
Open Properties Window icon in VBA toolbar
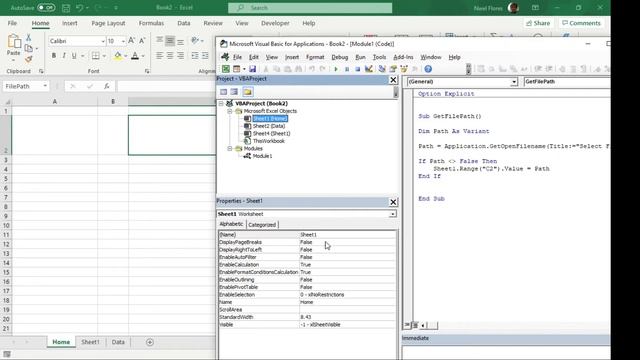click(393, 69)
